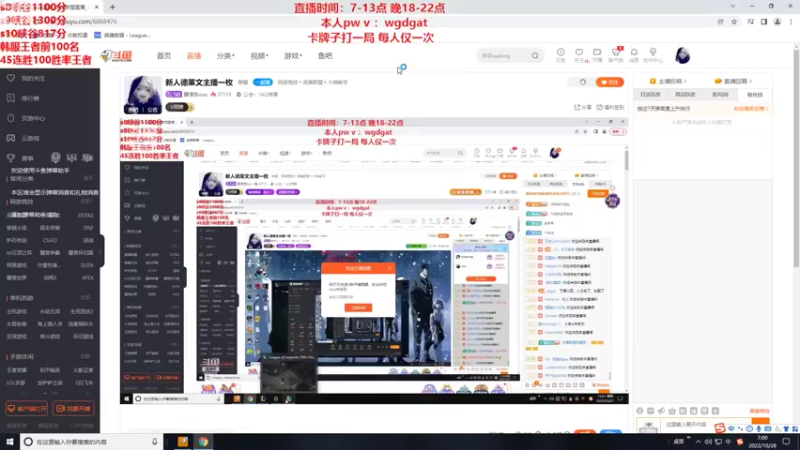This screenshot has height=450, width=800.
Task: Expand the 游戏 dropdown menu
Action: pos(293,56)
